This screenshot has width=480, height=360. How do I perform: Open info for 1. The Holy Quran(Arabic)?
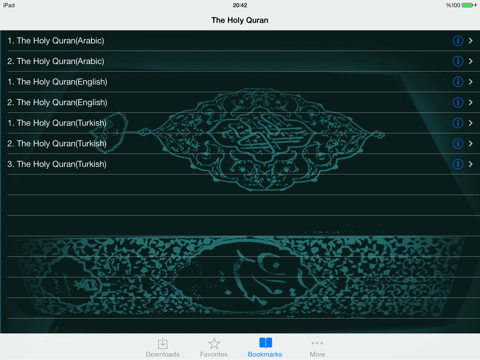(x=458, y=41)
